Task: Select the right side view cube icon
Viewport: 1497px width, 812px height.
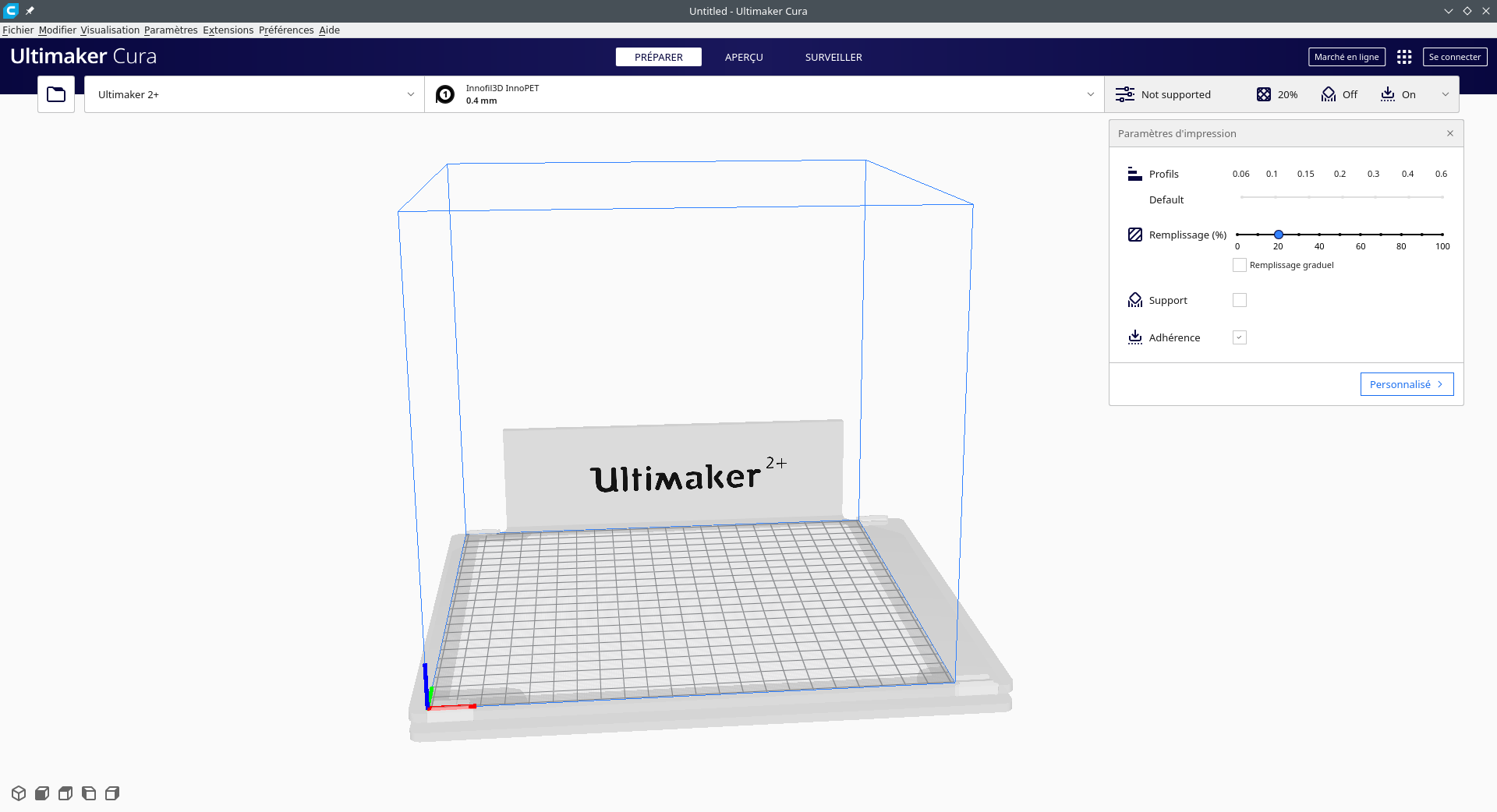Action: (112, 793)
